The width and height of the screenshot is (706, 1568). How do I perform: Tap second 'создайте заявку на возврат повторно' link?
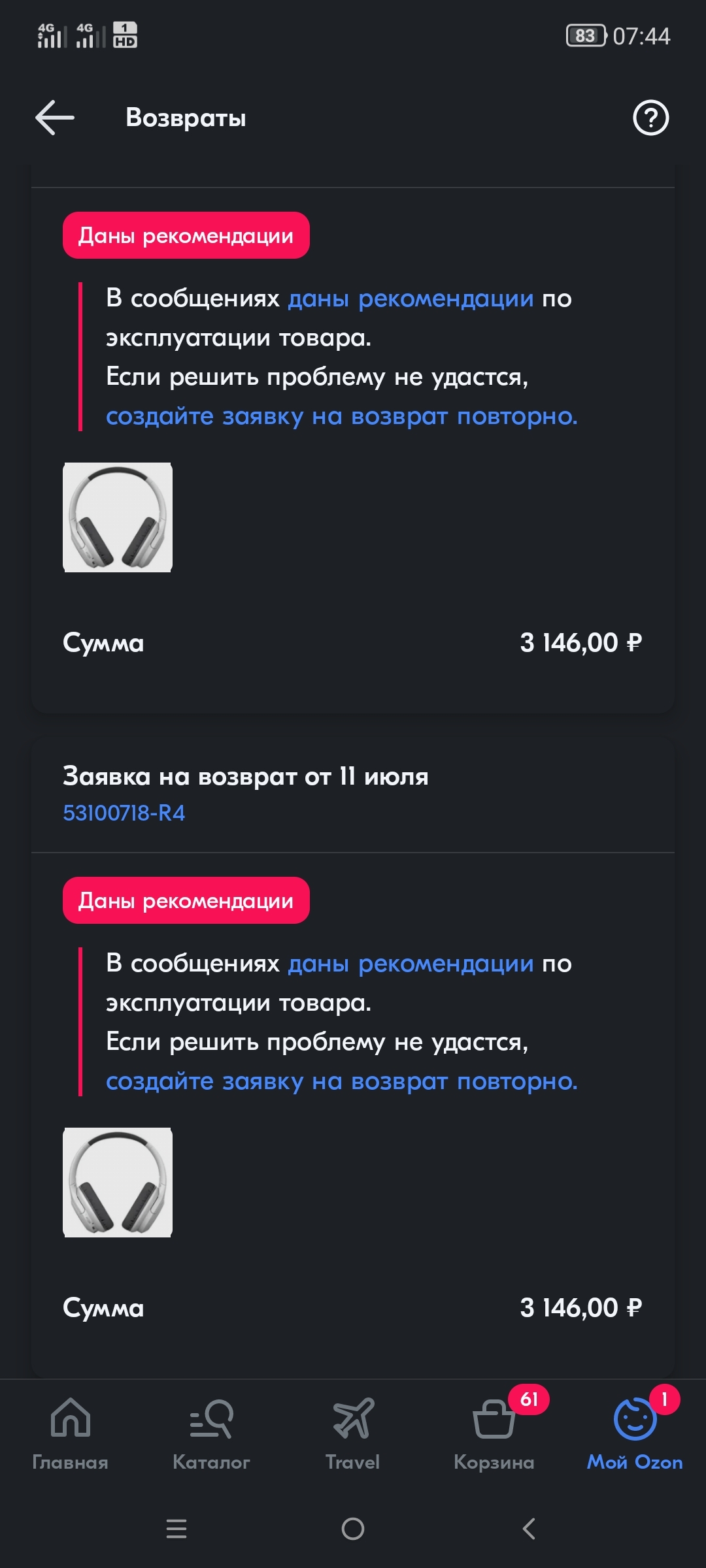pos(341,1081)
